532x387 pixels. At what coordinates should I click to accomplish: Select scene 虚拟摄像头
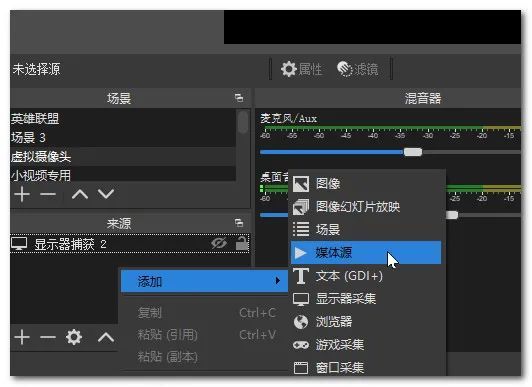(123, 156)
